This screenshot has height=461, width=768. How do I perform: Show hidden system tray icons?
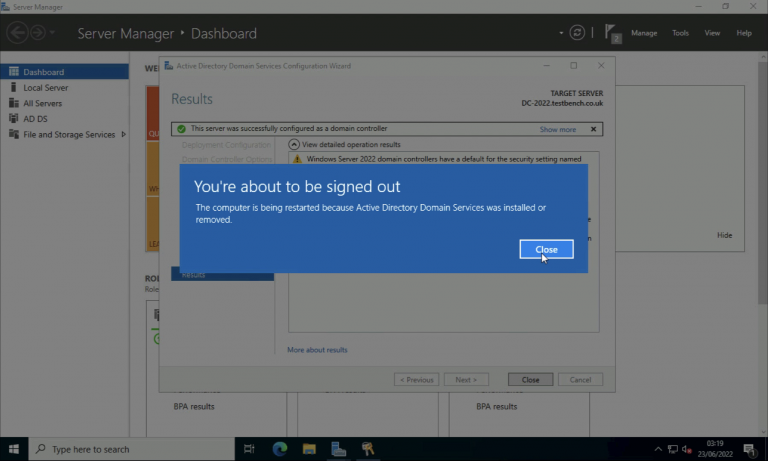pos(658,449)
